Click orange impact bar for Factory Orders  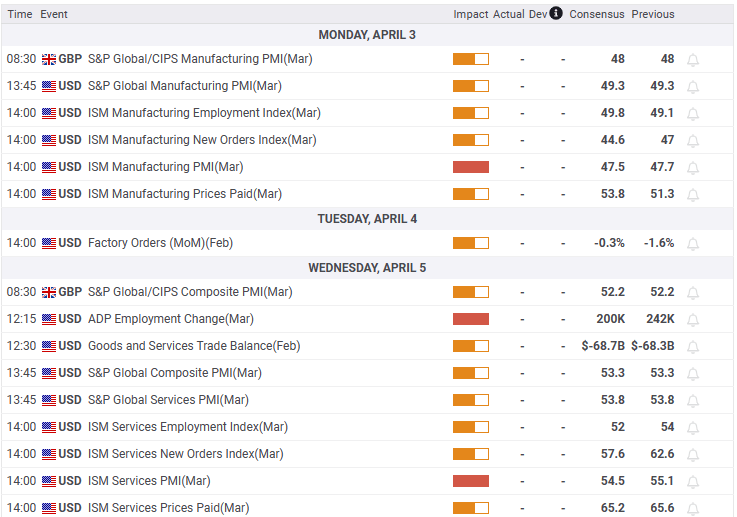pyautogui.click(x=470, y=243)
